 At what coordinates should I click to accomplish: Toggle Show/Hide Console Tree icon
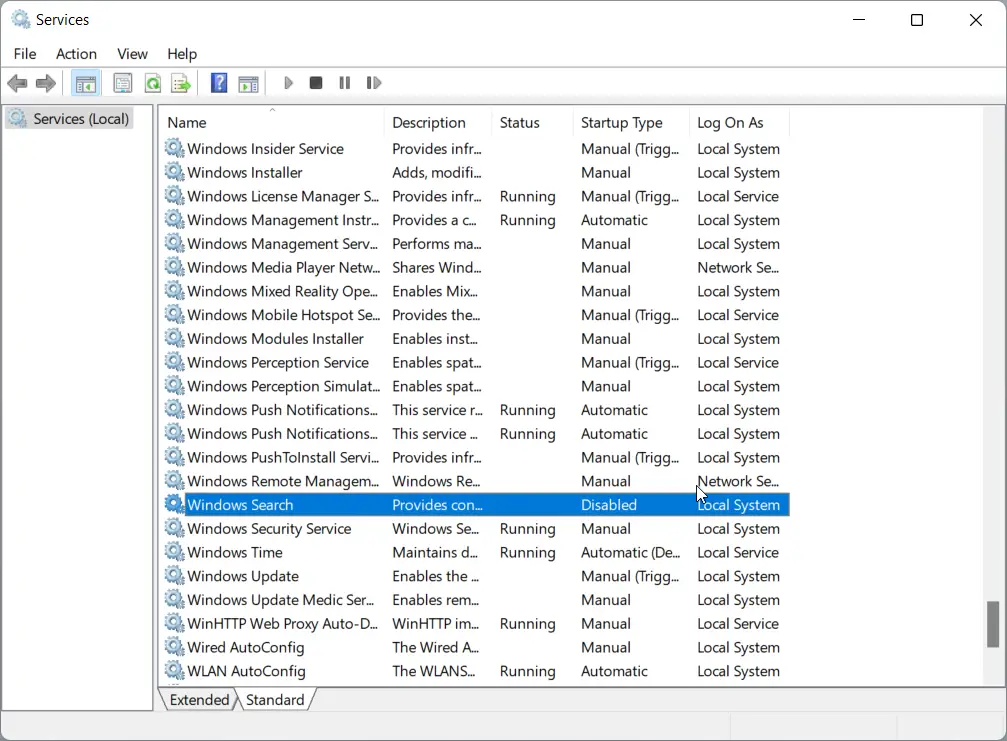[x=85, y=83]
